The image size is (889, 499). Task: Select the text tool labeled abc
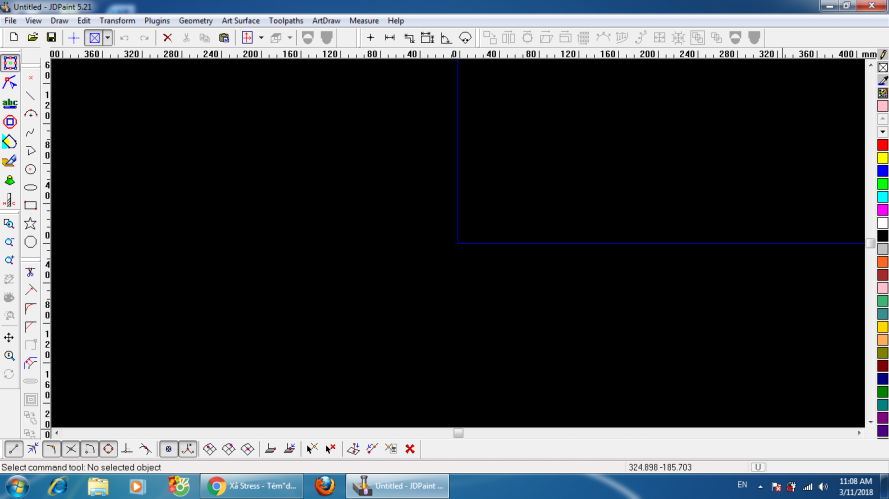(x=10, y=103)
